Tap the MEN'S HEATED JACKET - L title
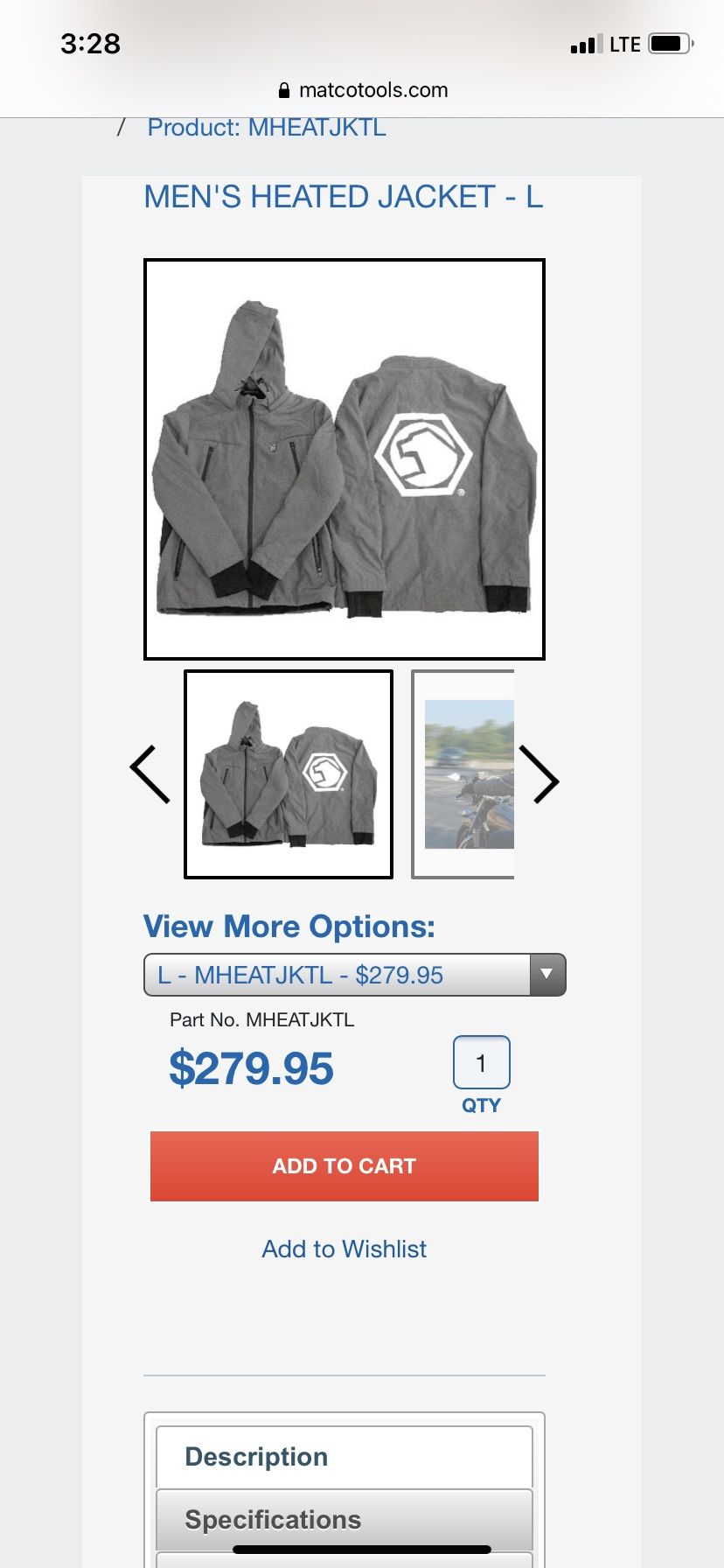 (344, 197)
